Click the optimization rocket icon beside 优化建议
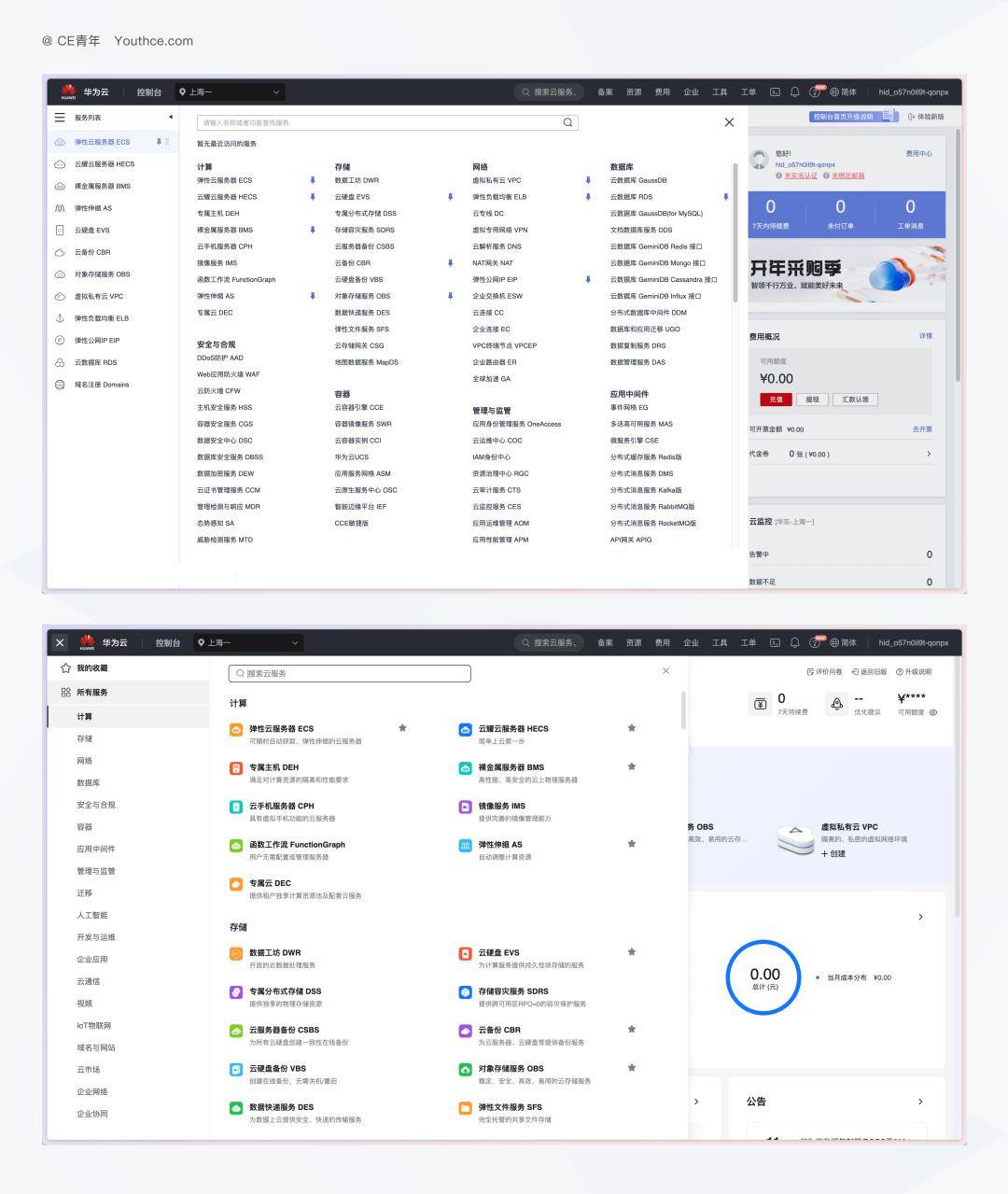Image resolution: width=1008 pixels, height=1194 pixels. click(x=837, y=703)
